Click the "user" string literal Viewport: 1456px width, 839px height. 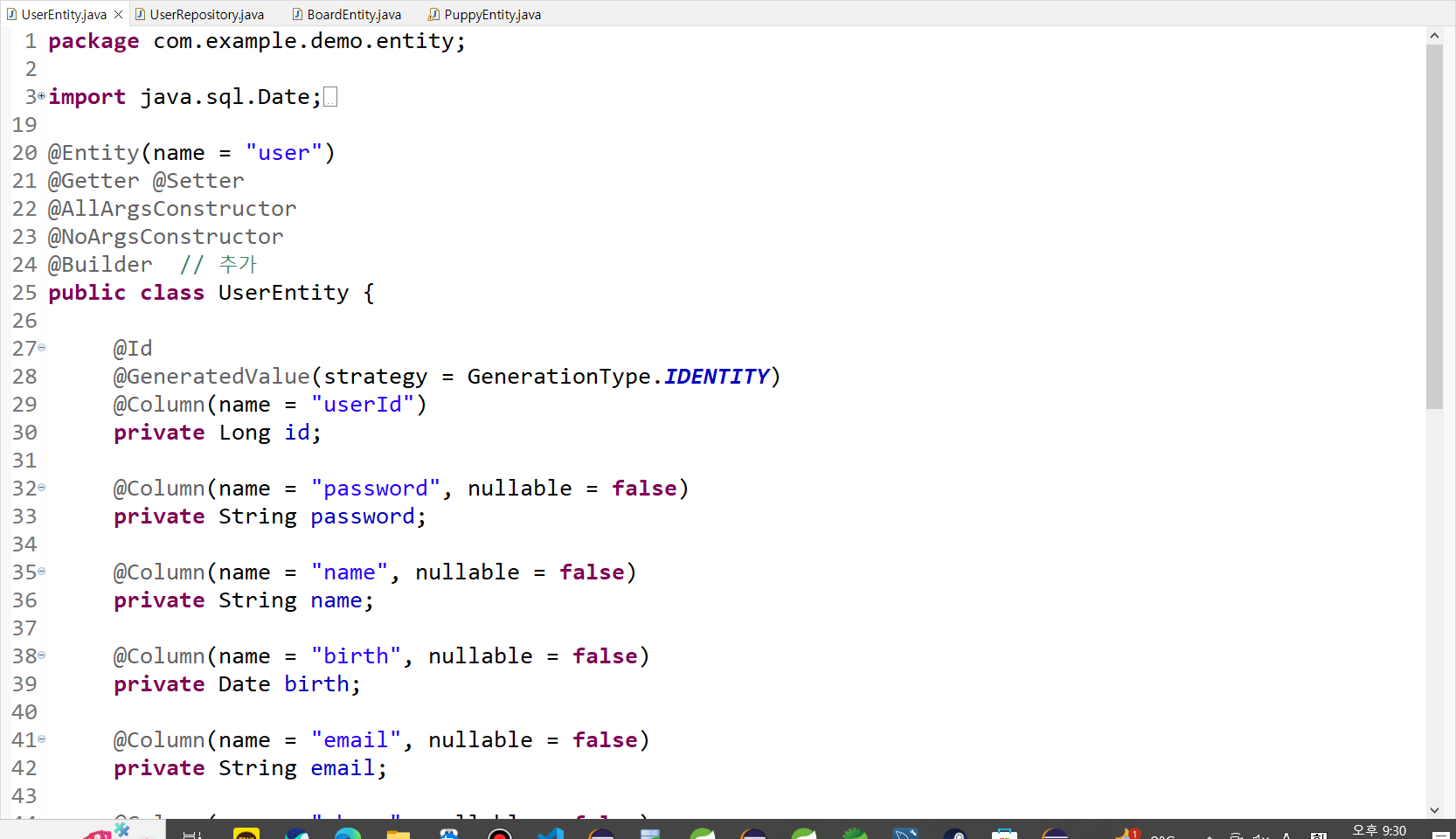coord(284,153)
